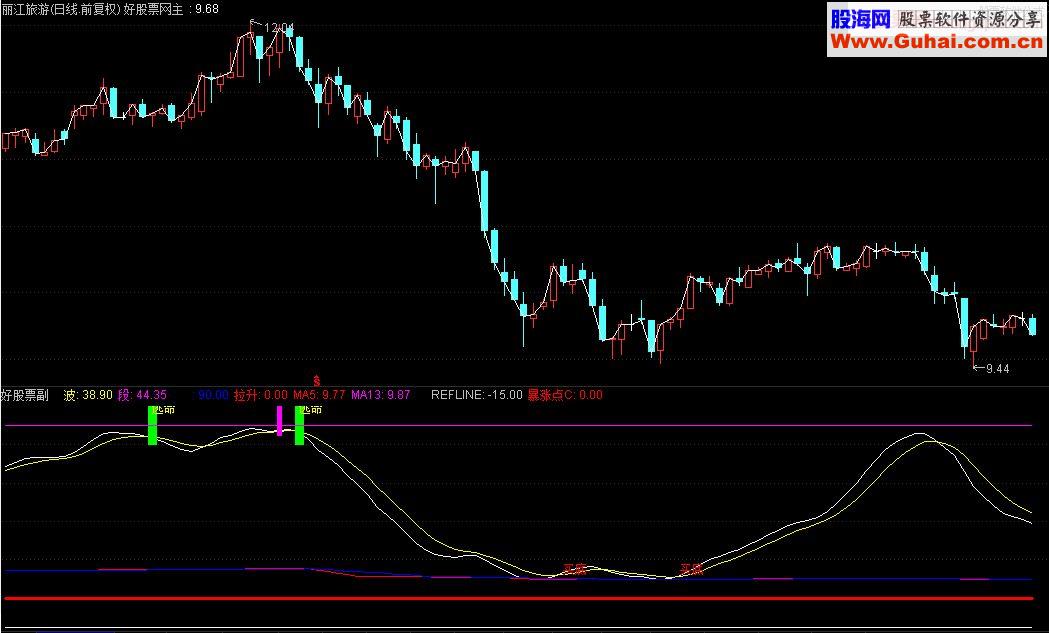Select the MA13: 9.87 readout
Image resolution: width=1049 pixels, height=633 pixels.
(381, 395)
